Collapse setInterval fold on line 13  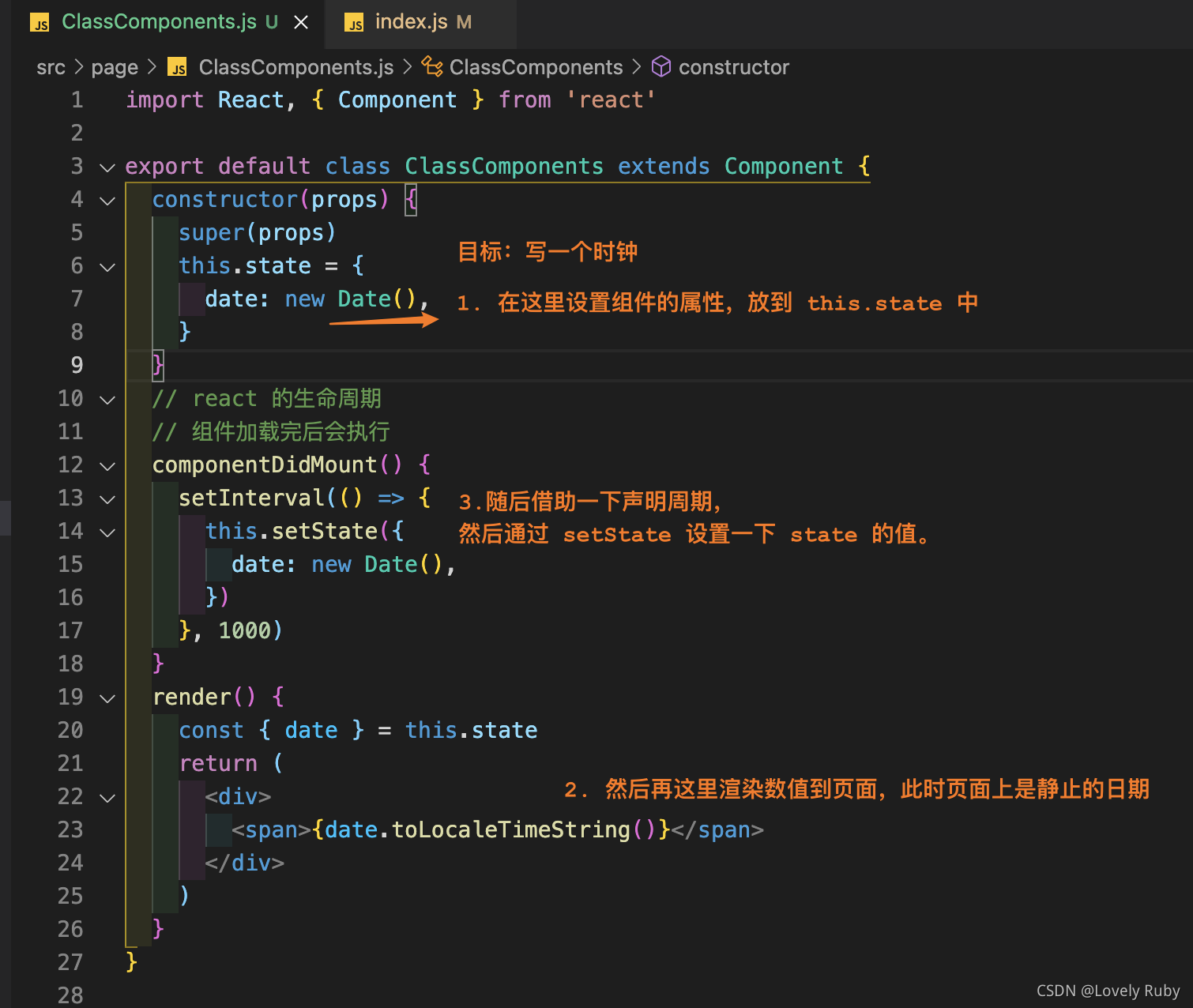coord(107,498)
